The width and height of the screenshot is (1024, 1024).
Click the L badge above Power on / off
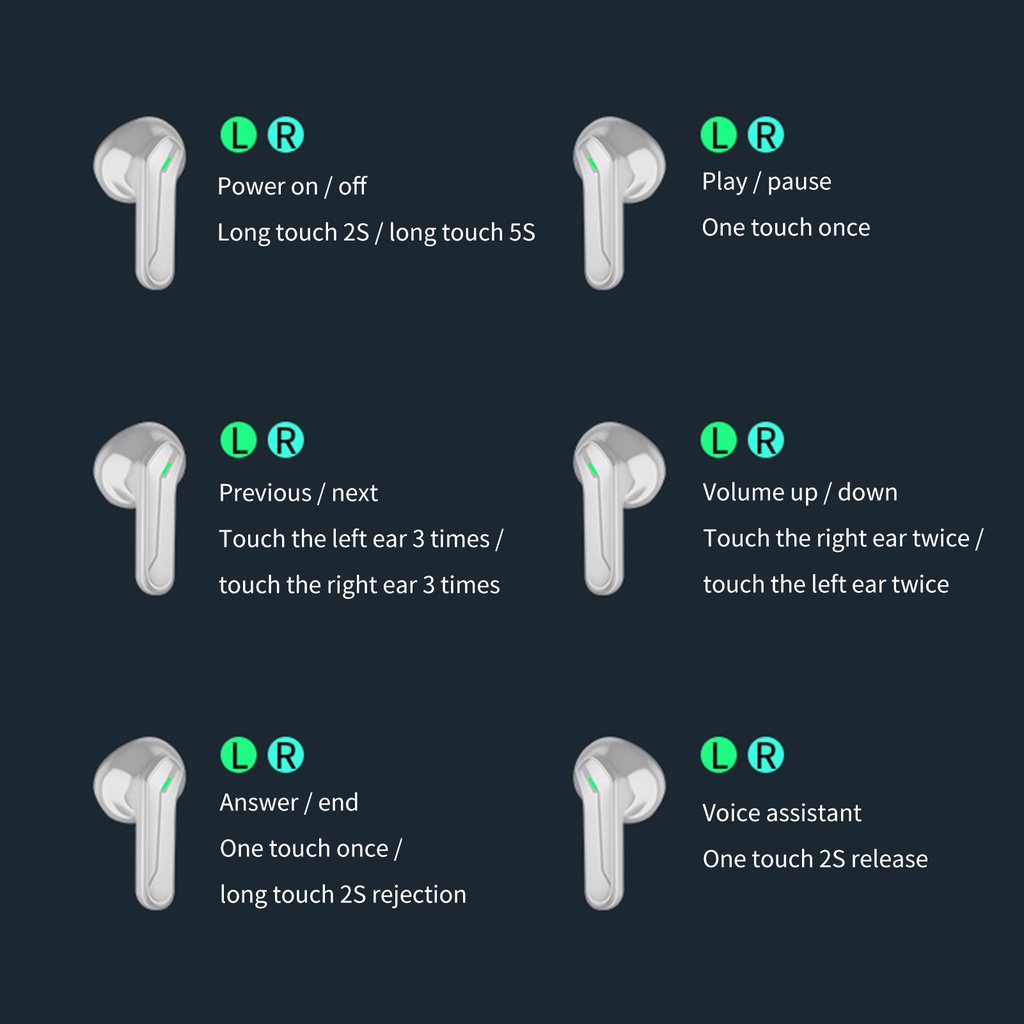tap(238, 135)
